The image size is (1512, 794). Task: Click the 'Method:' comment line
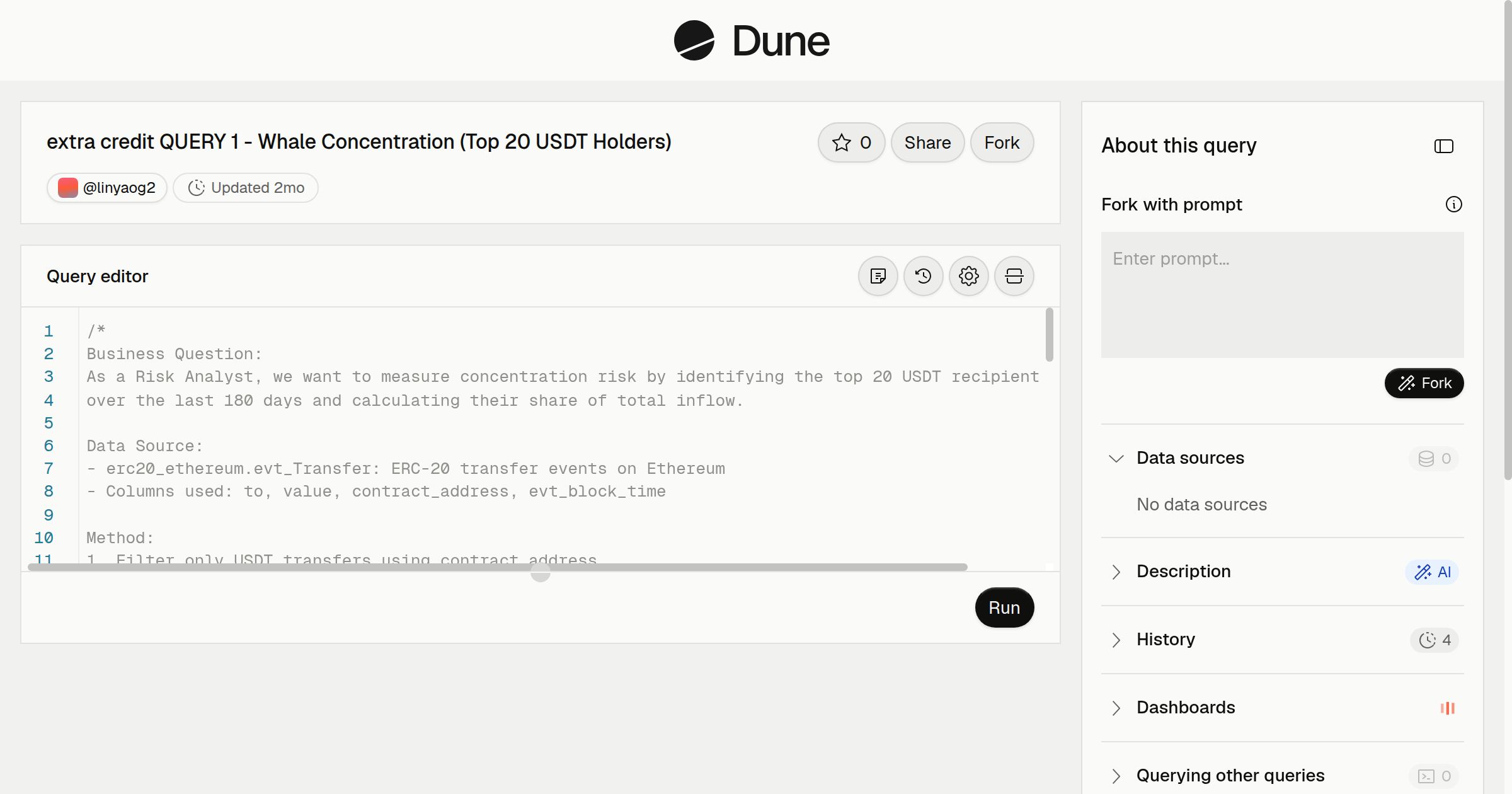click(x=120, y=538)
